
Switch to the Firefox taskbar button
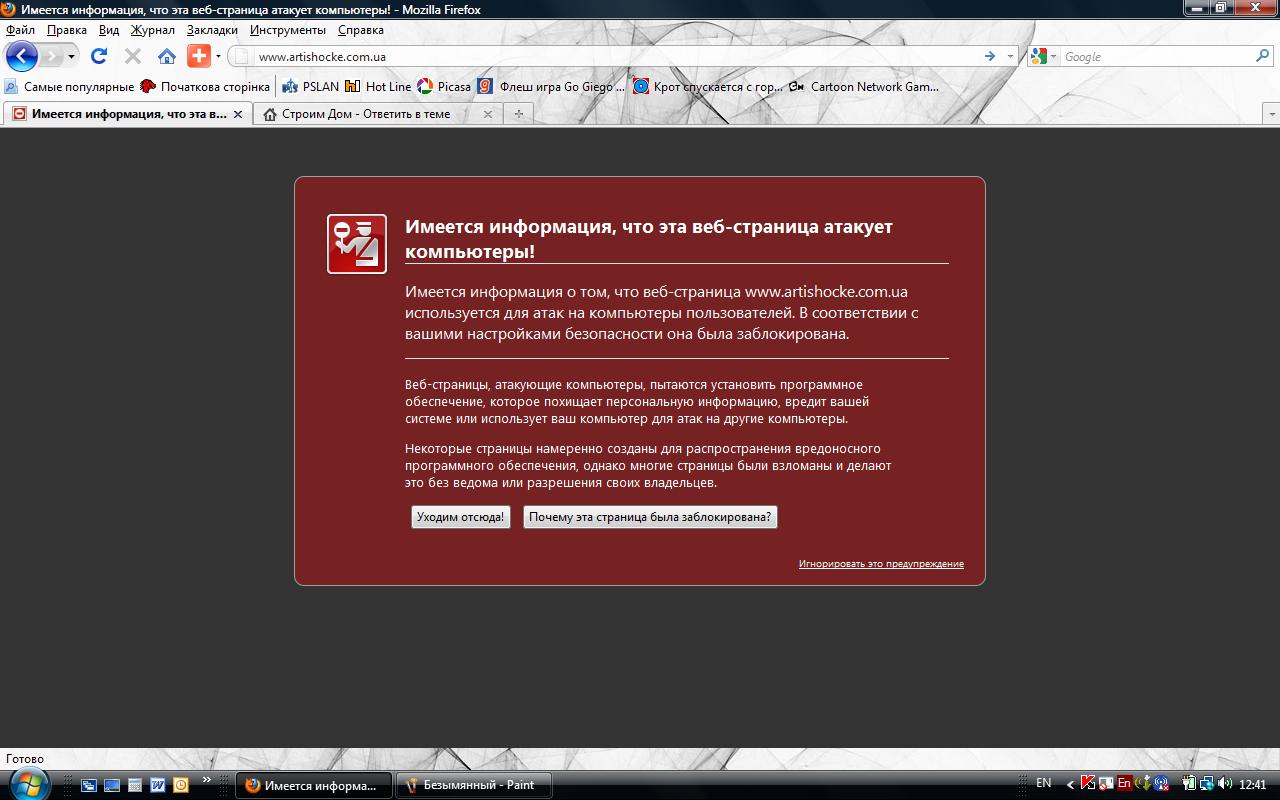click(314, 785)
